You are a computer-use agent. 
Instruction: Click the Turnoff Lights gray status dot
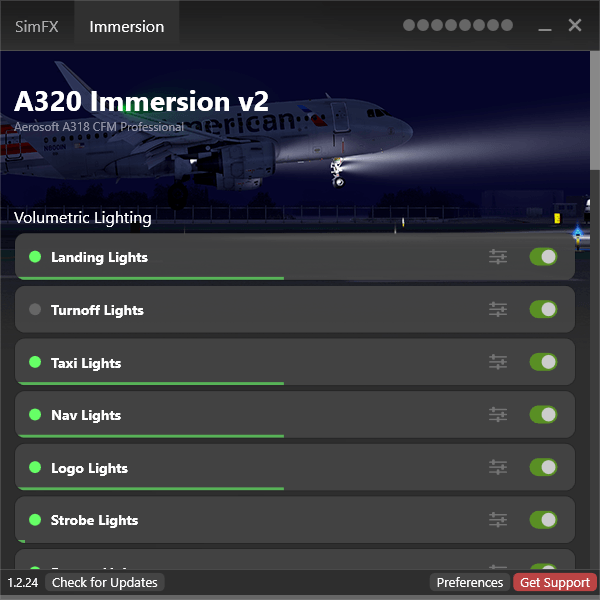pyautogui.click(x=35, y=310)
